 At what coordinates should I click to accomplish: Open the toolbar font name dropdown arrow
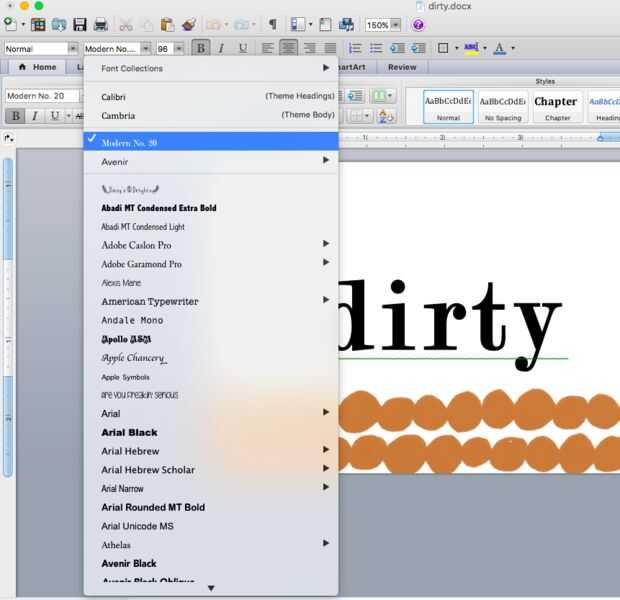click(x=146, y=49)
